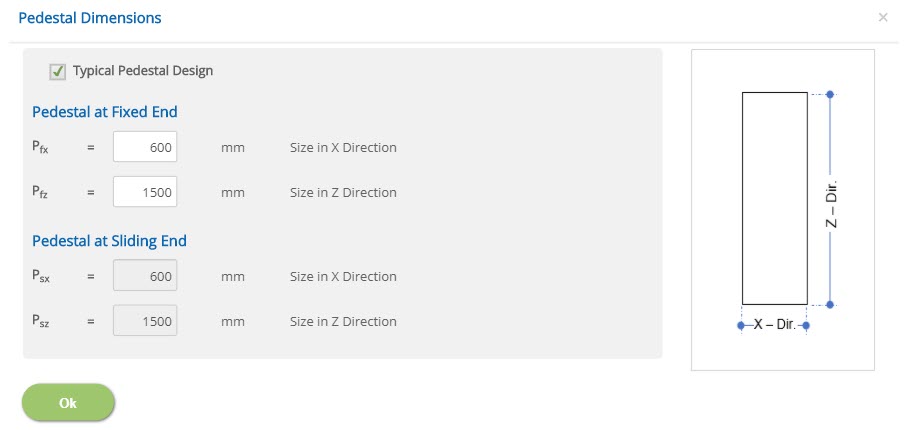Close the Pedestal Dimensions dialog
907x430 pixels.
click(x=883, y=17)
